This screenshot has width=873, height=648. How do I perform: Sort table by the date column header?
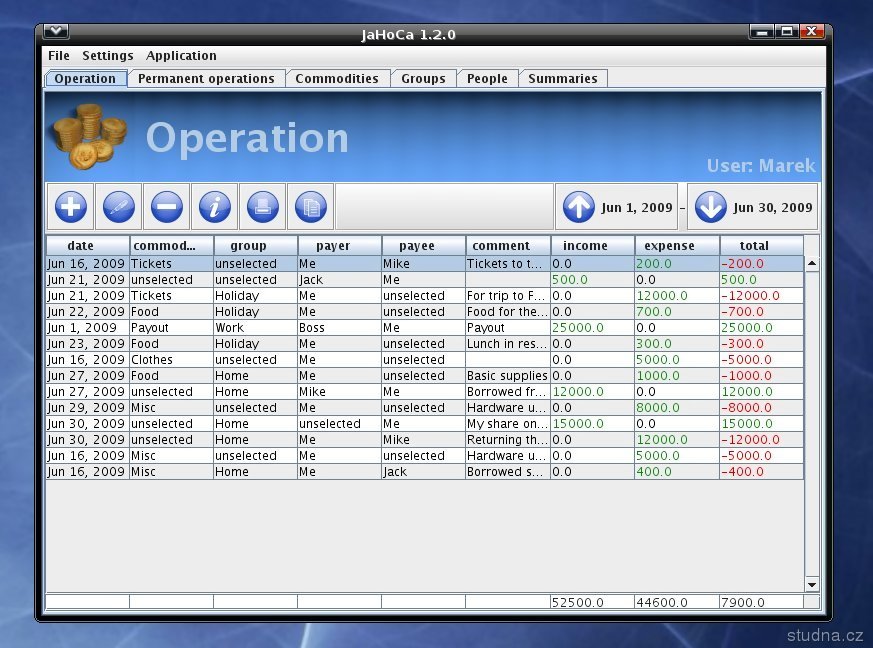coord(87,246)
